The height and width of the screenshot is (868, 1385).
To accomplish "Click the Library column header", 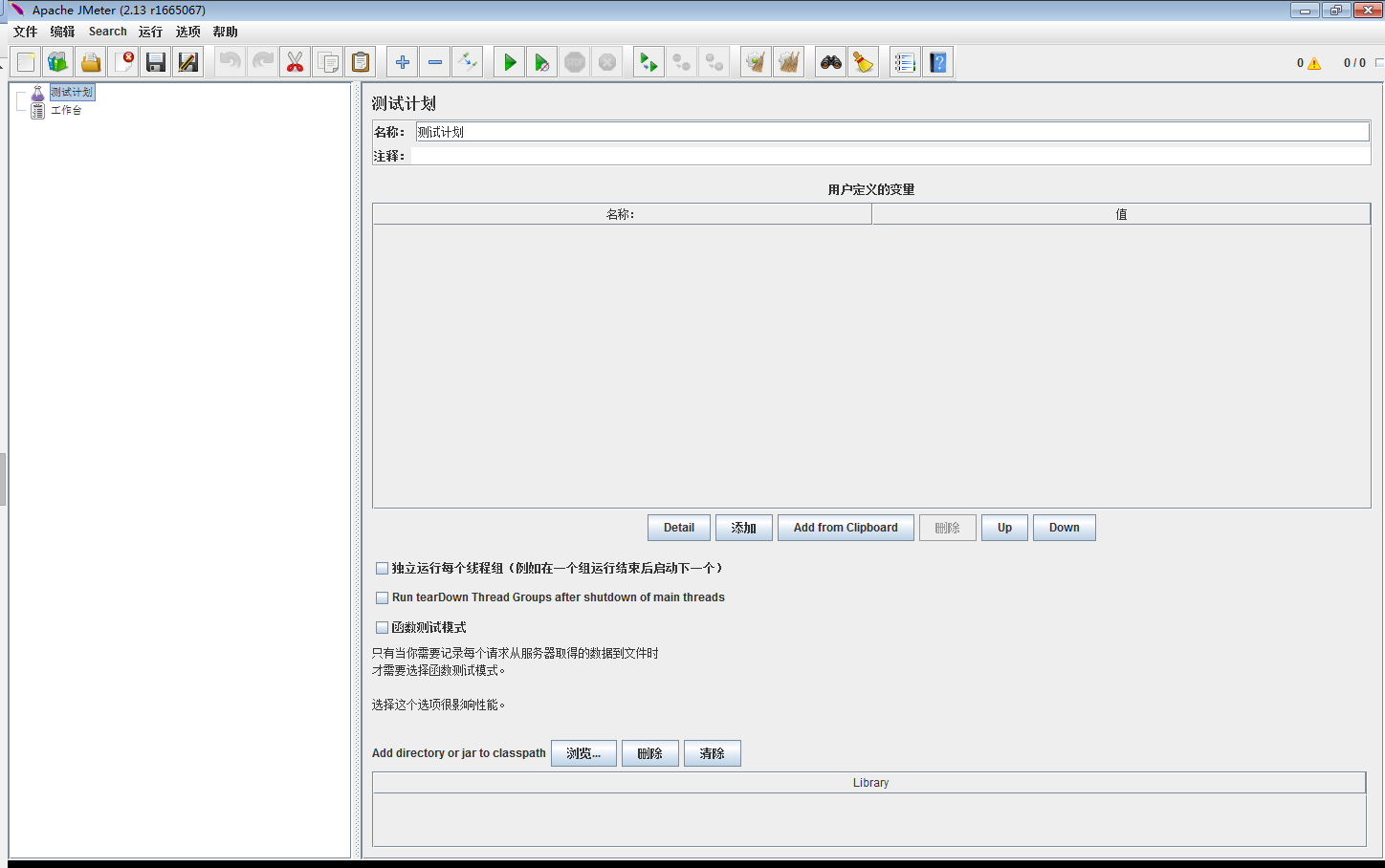I will coord(869,783).
